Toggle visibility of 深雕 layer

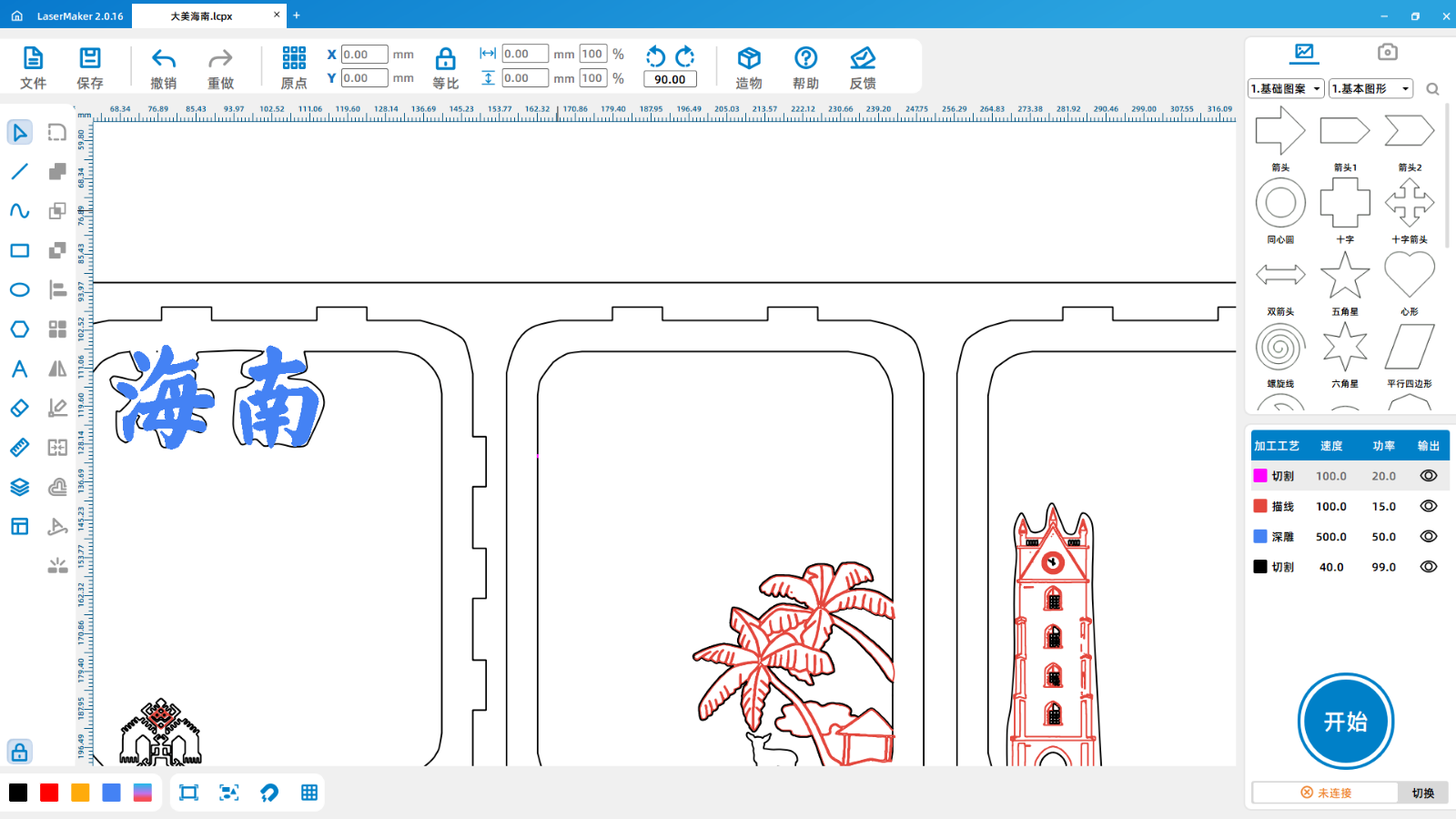click(1428, 537)
